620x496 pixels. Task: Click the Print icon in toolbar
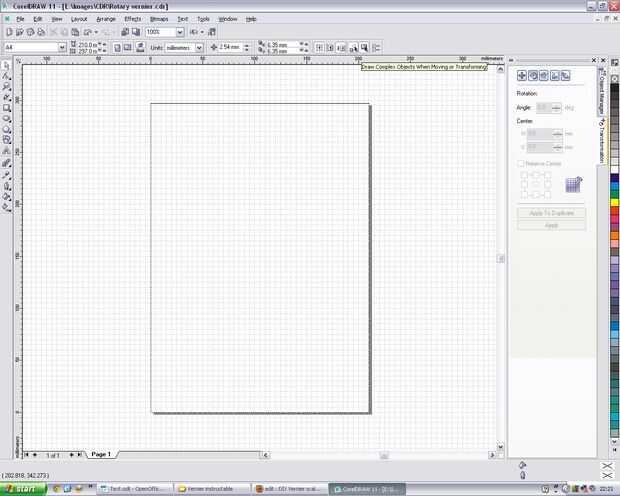(41, 32)
